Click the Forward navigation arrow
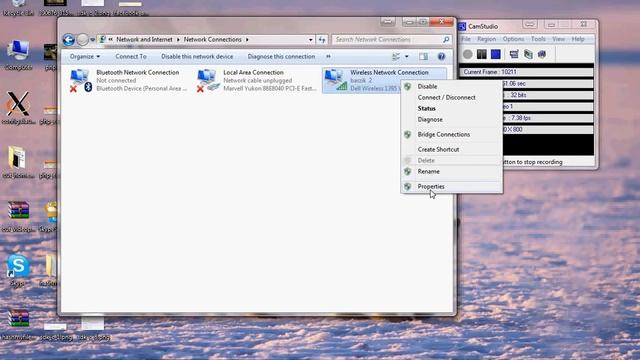 point(82,40)
